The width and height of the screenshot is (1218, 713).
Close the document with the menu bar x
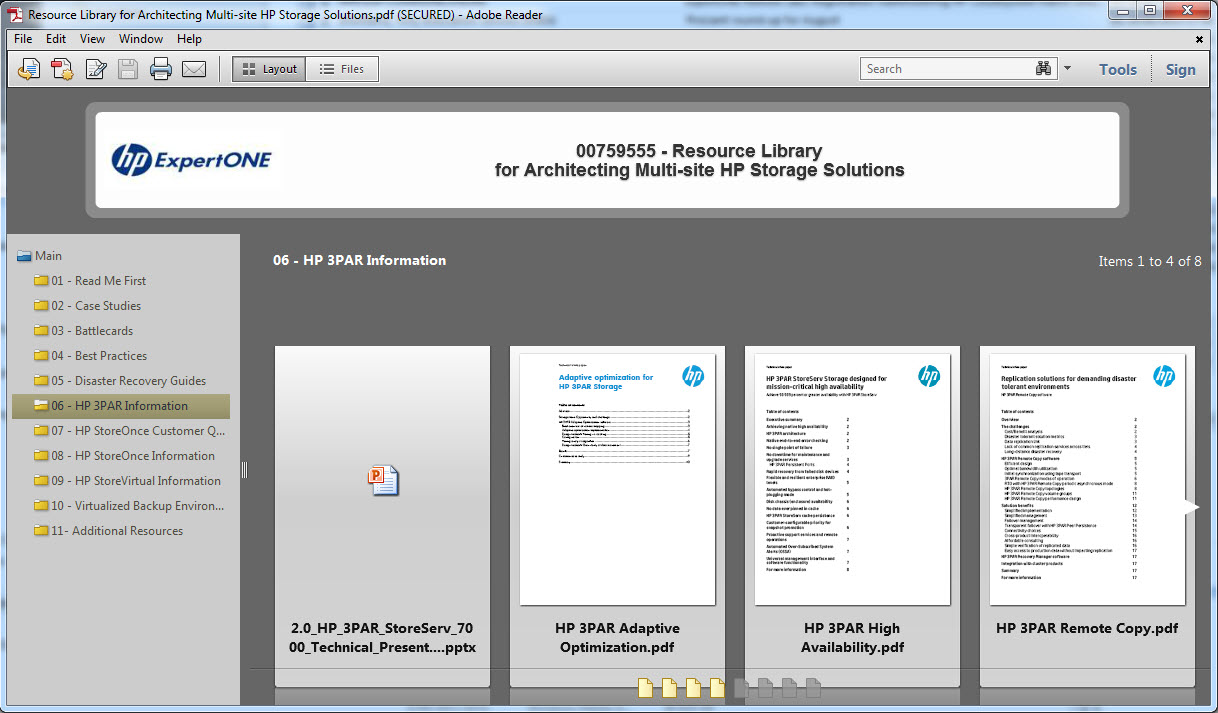click(x=1199, y=39)
